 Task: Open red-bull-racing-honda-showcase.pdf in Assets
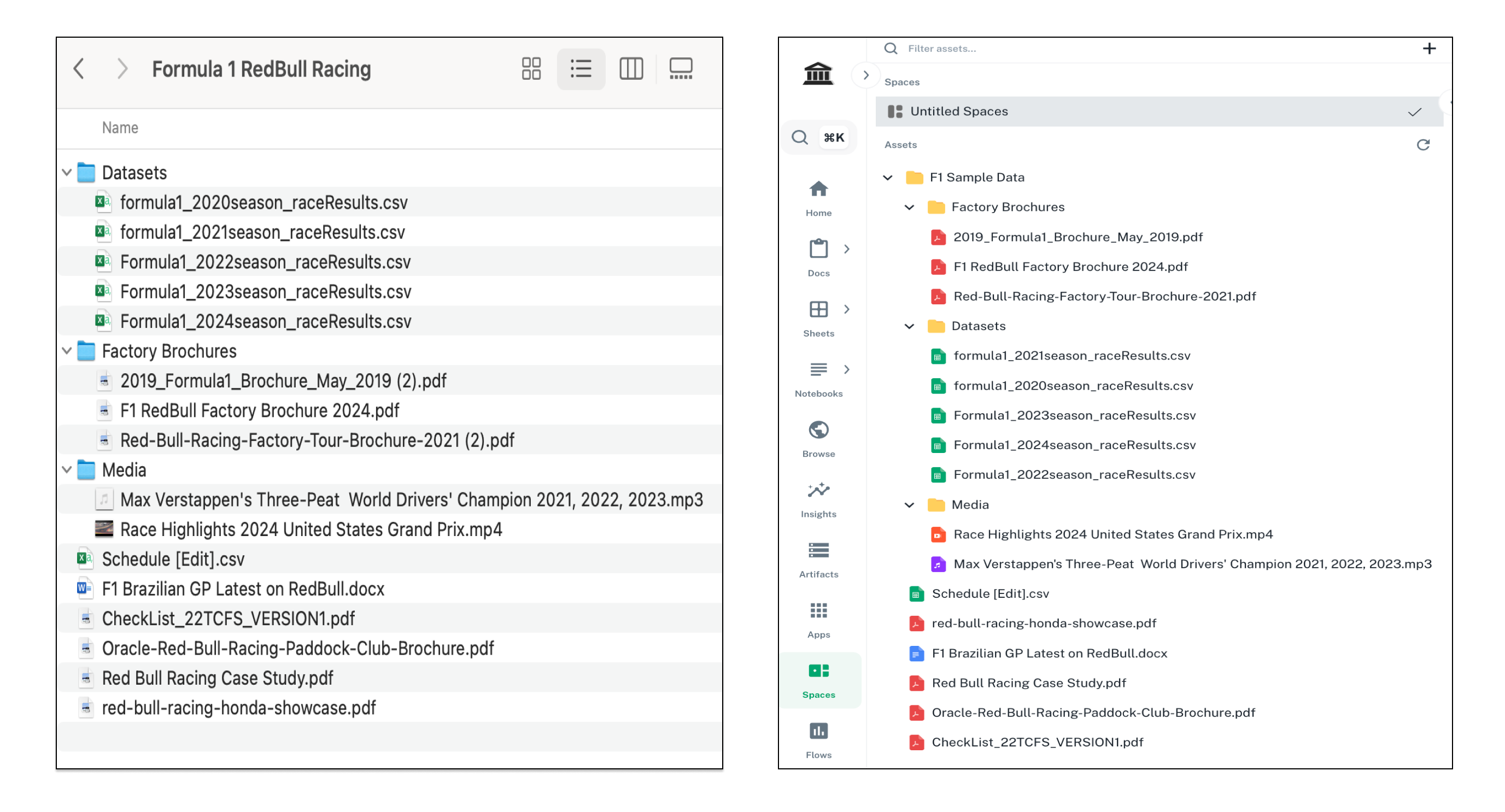click(1044, 624)
